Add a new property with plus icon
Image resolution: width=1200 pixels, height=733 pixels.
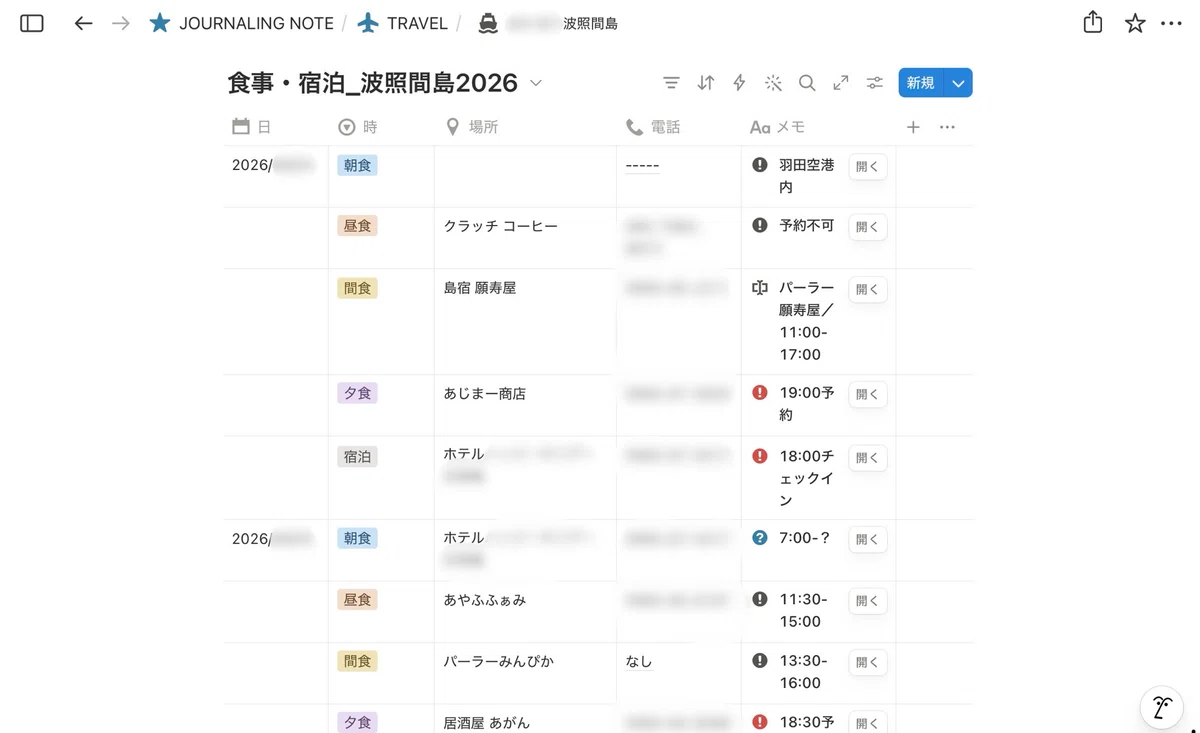click(913, 127)
